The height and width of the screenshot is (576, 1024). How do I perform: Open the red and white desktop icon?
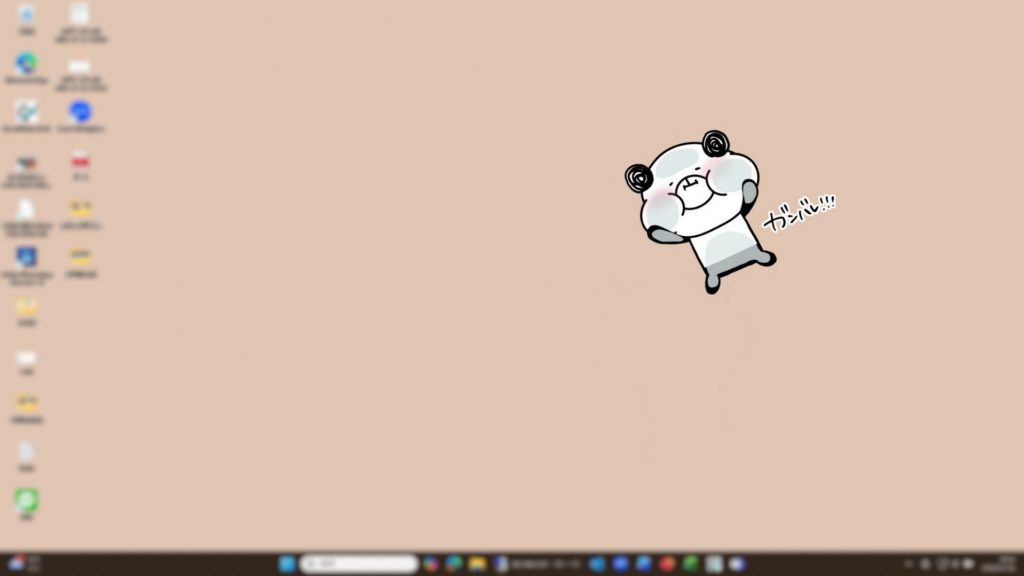tap(80, 160)
